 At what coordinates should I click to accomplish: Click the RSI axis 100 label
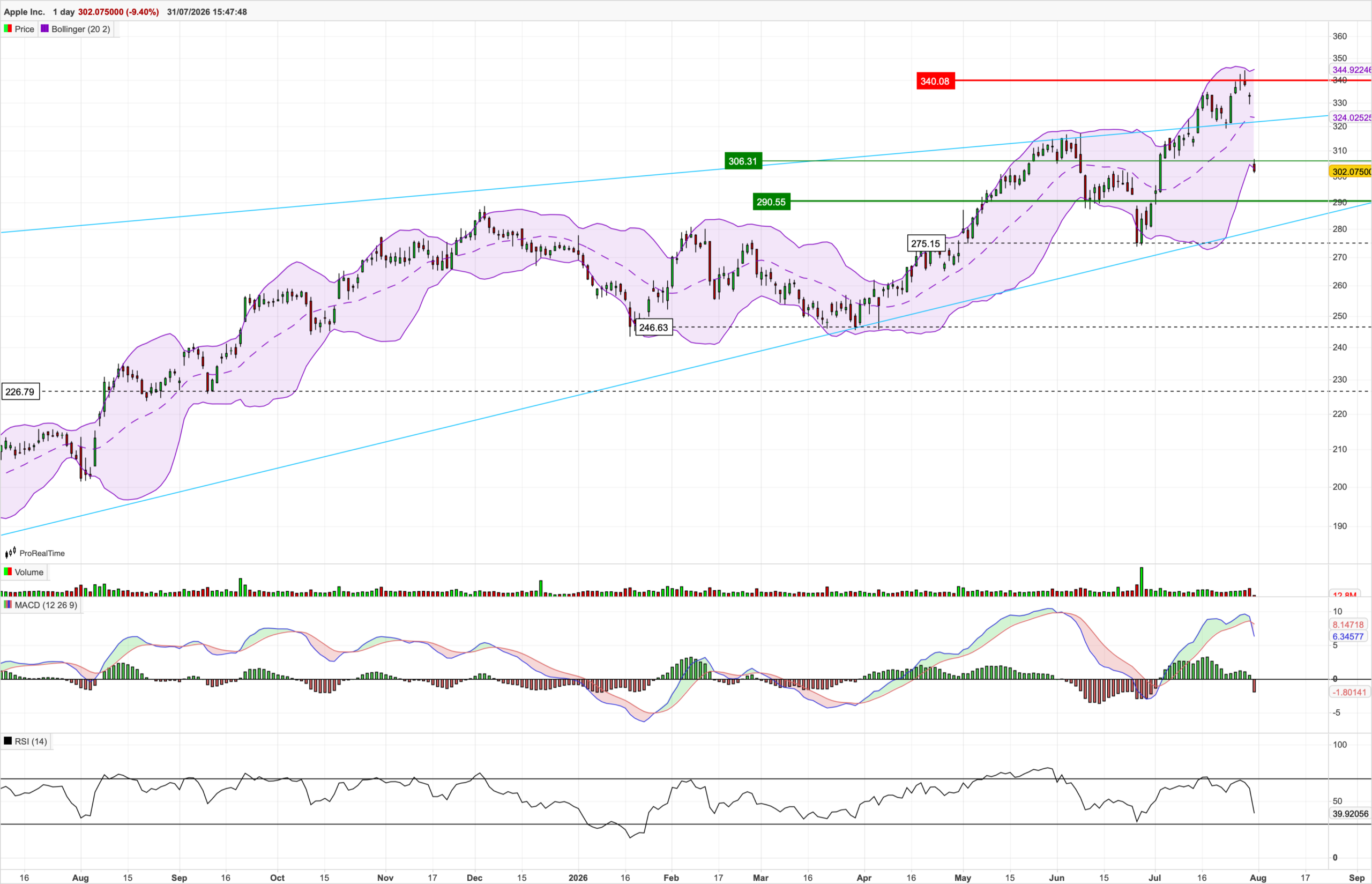(x=1339, y=745)
